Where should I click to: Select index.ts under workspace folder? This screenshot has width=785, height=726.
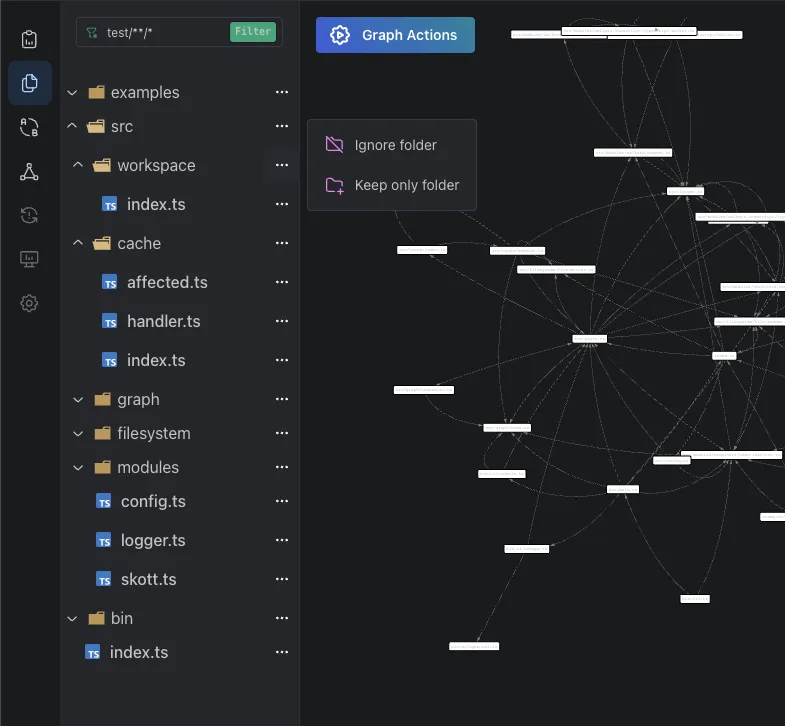pyautogui.click(x=156, y=204)
